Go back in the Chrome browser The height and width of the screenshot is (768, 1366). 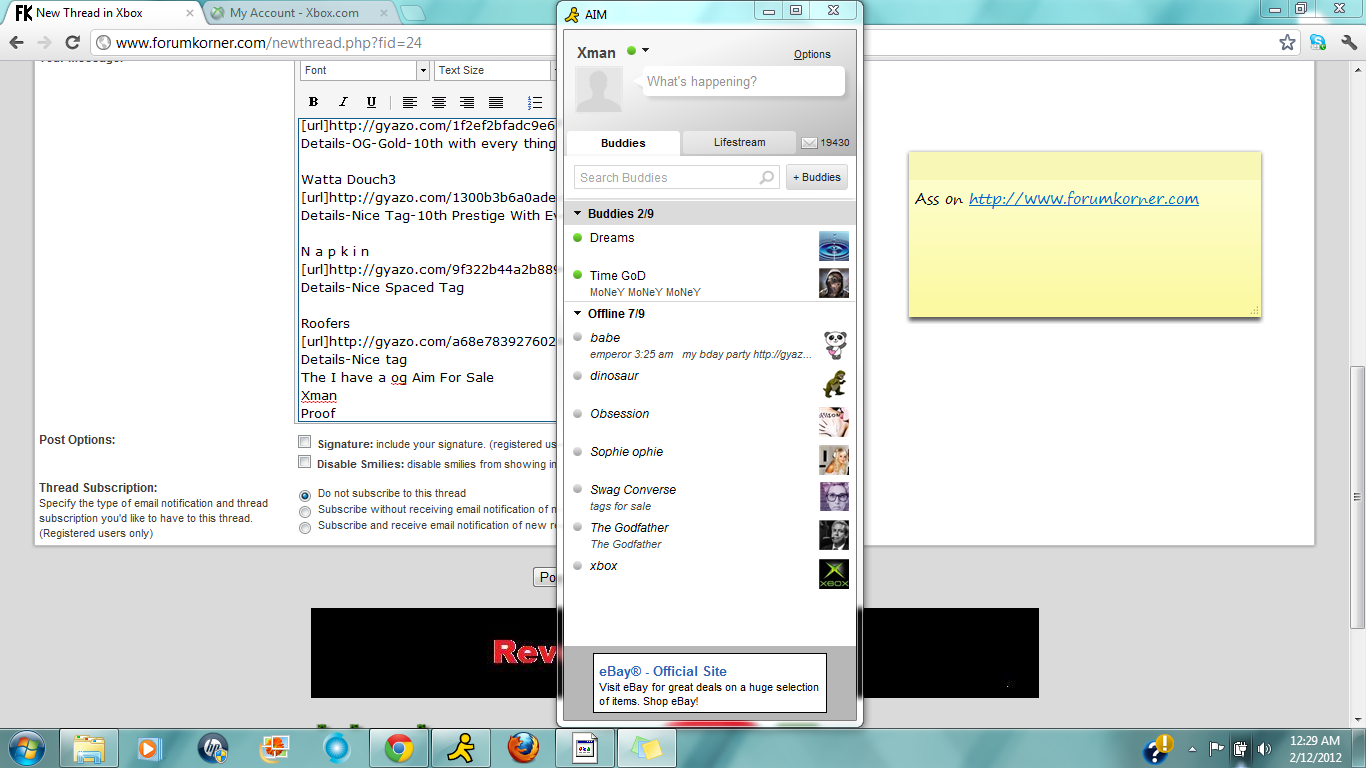pos(17,43)
